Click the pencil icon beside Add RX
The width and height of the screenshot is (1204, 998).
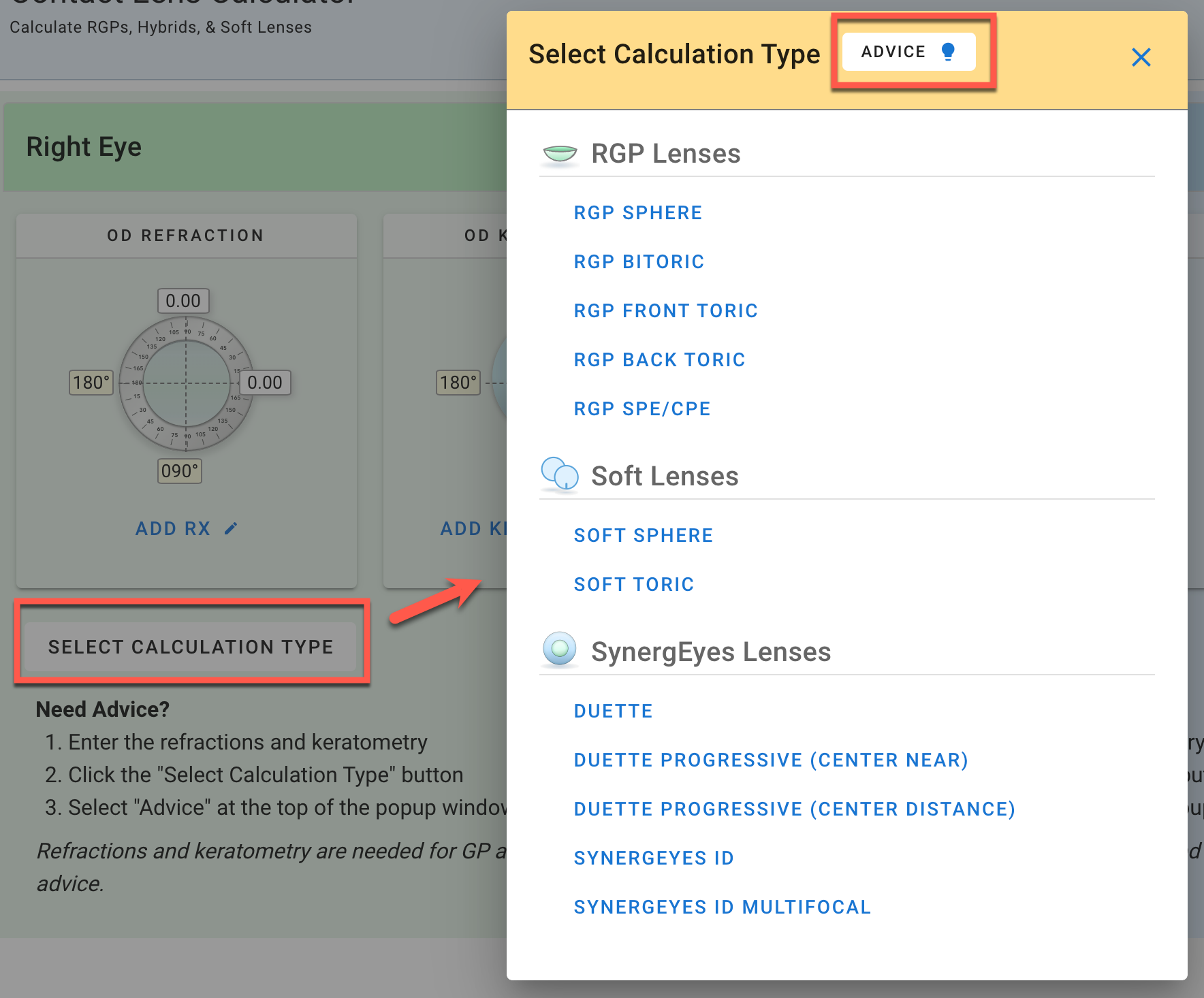pos(231,528)
